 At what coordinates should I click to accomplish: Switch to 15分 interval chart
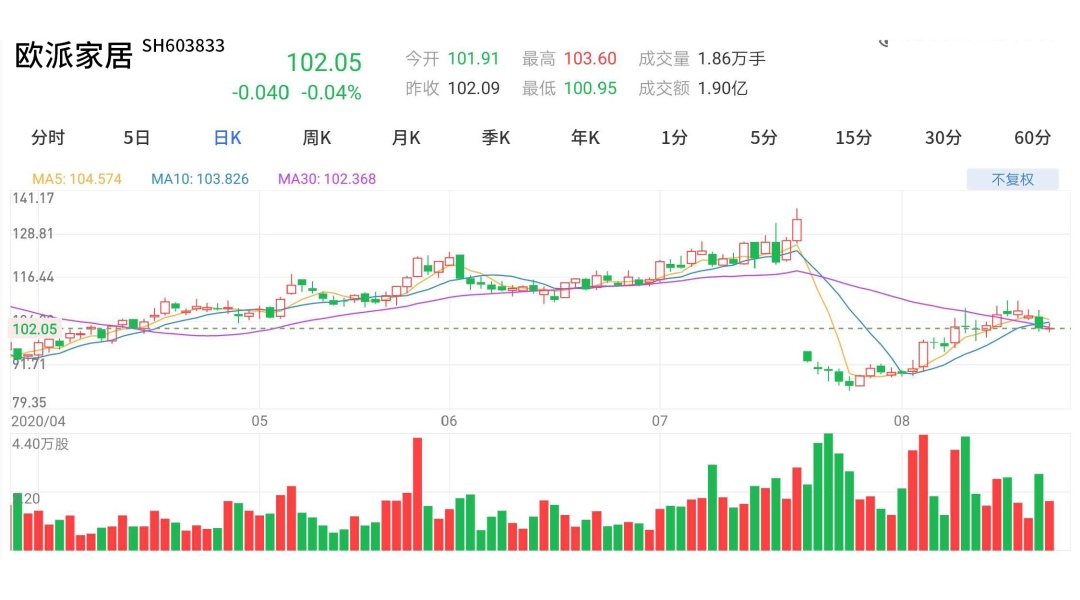pos(853,138)
